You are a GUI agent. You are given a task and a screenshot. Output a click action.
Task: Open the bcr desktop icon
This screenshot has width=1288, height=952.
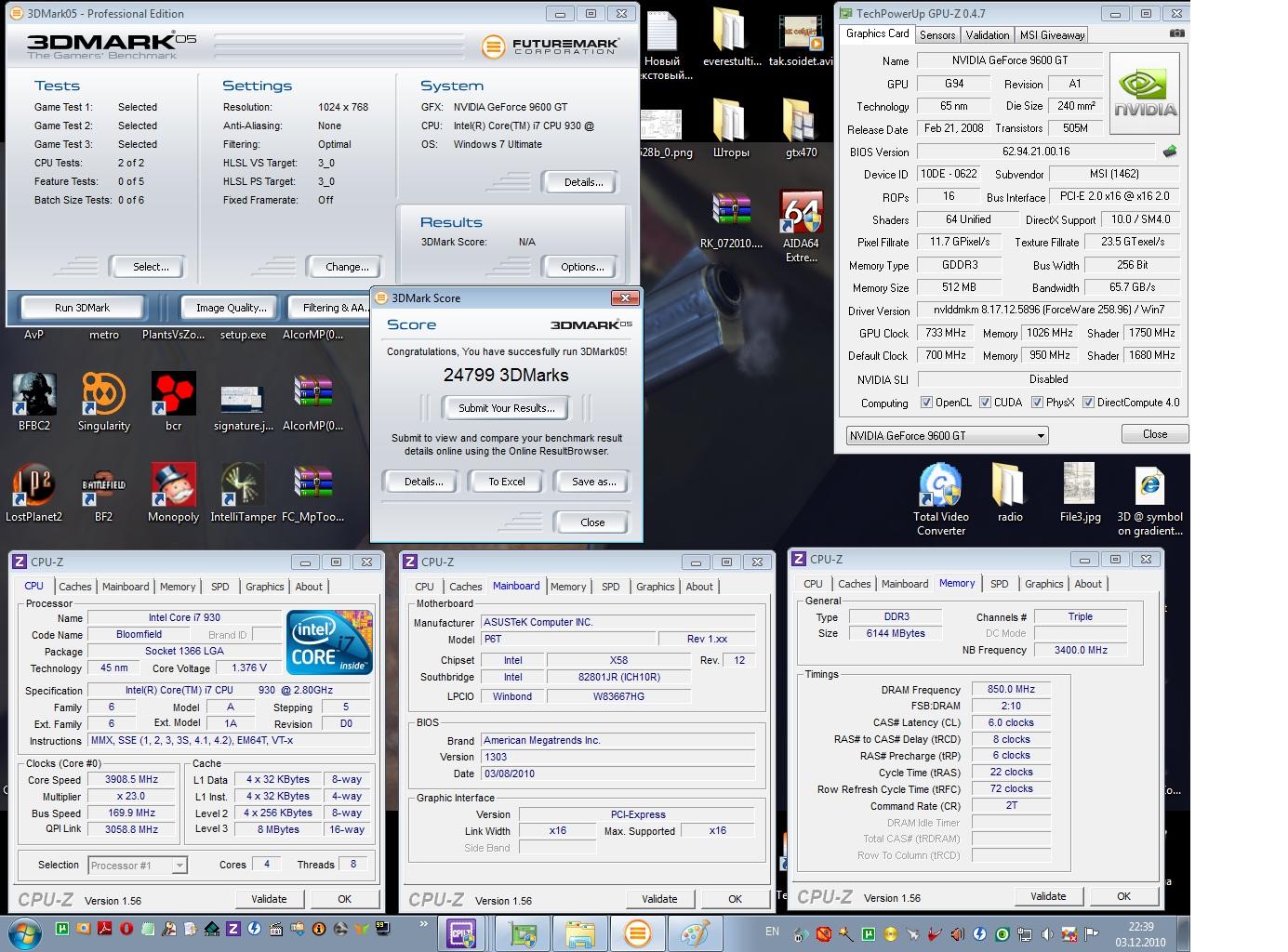174,403
